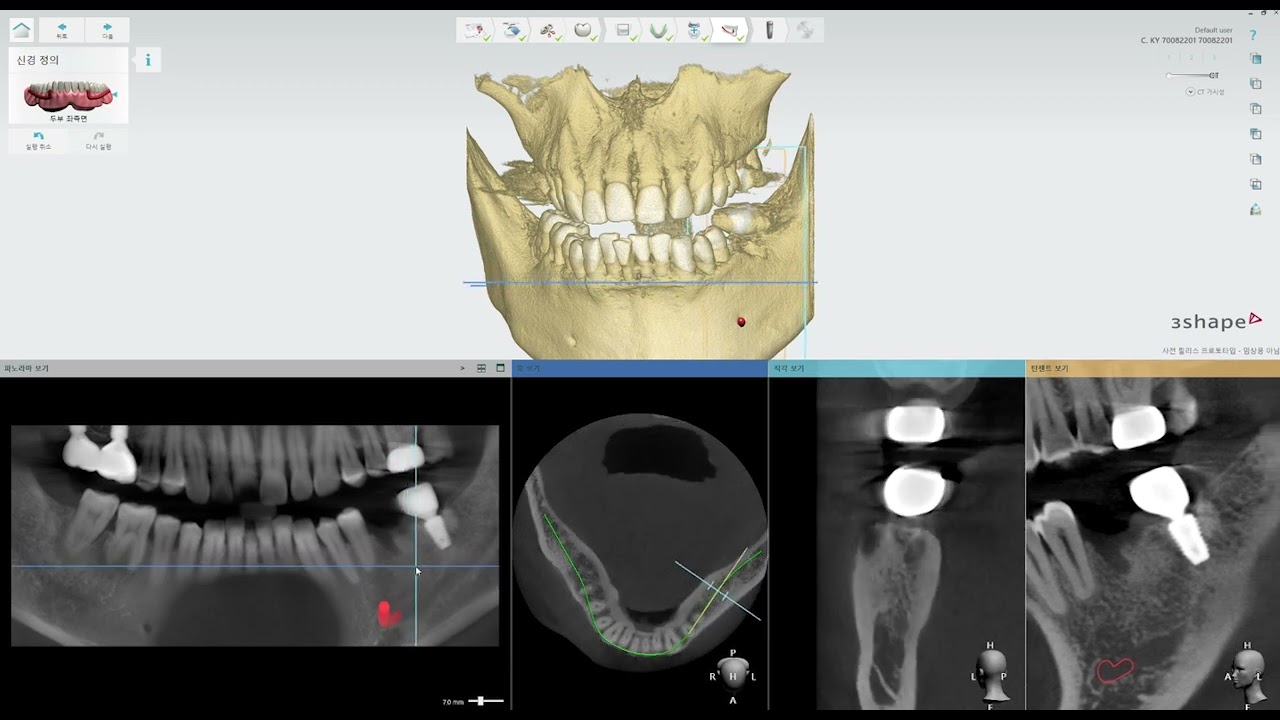
Task: Click the next arrow step button
Action: coord(107,30)
